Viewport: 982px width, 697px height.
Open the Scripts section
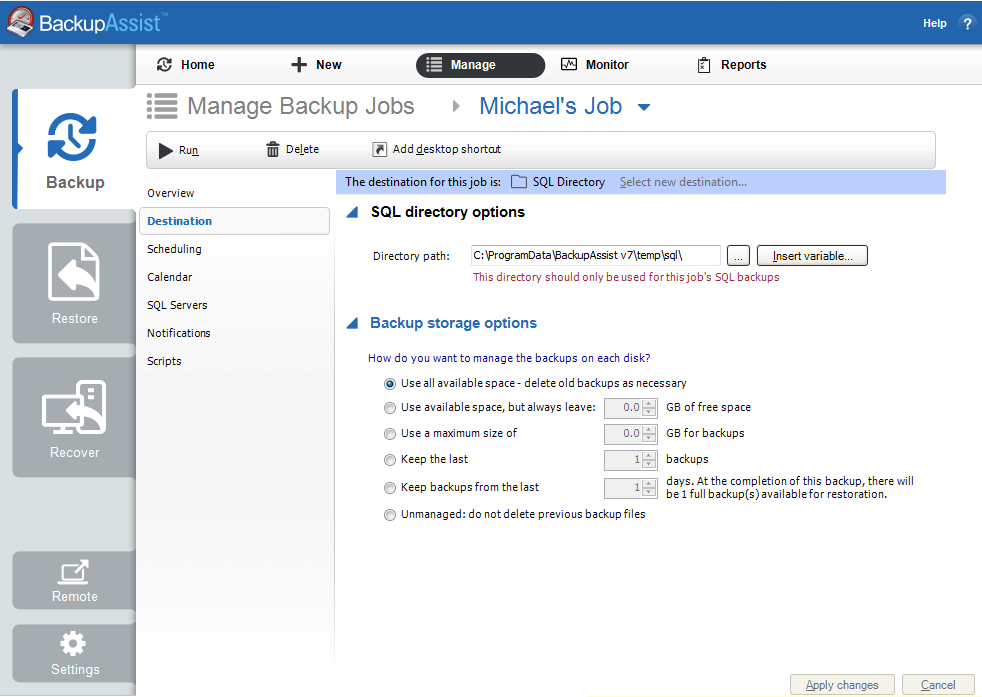tap(164, 361)
